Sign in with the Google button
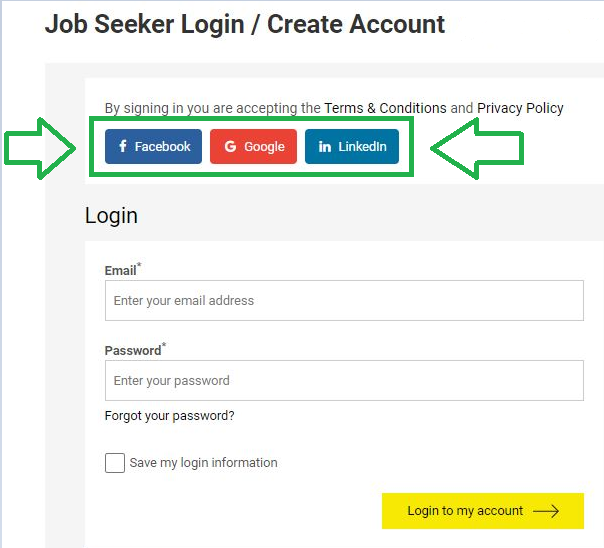604x548 pixels. 253,147
